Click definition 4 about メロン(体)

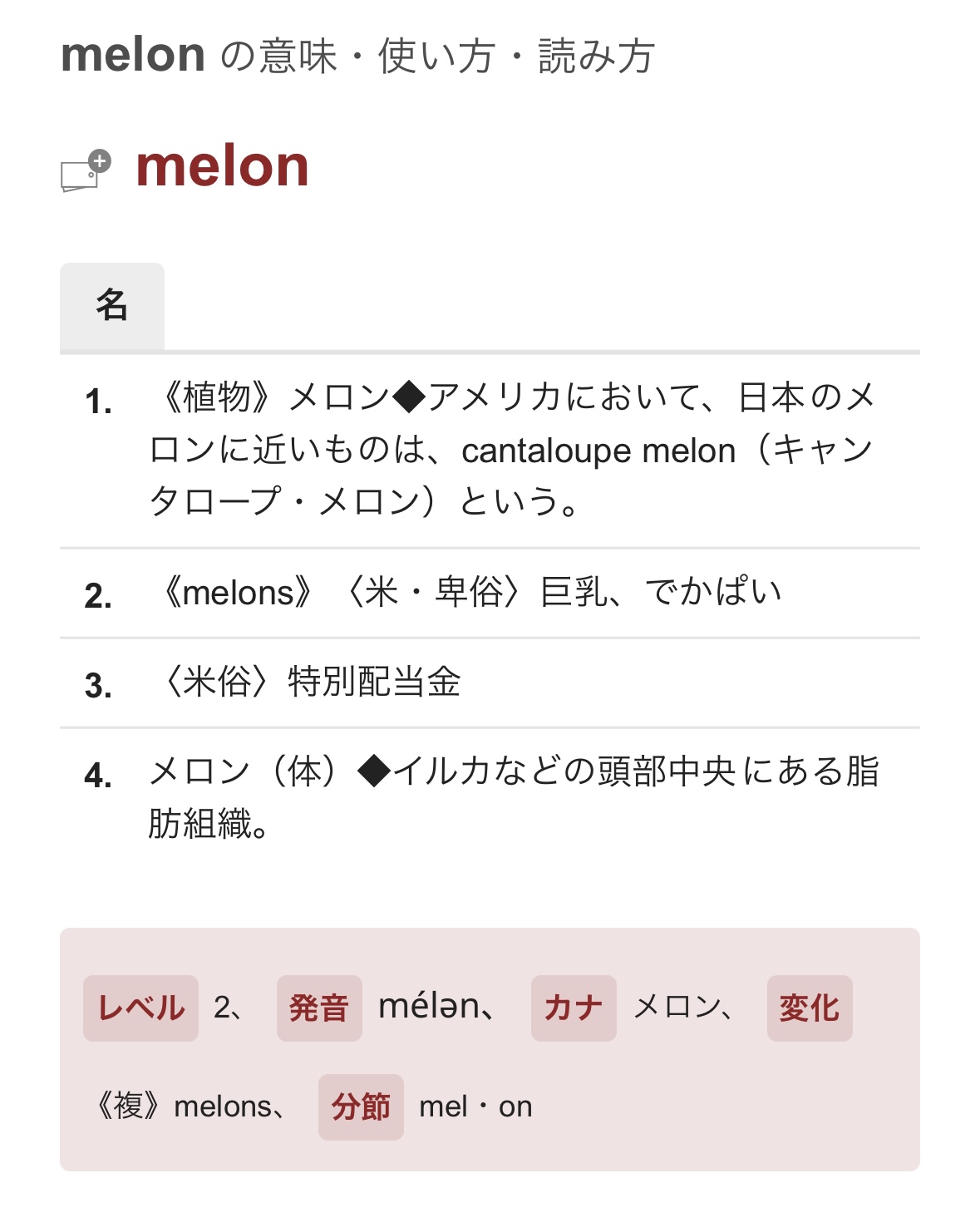[511, 796]
